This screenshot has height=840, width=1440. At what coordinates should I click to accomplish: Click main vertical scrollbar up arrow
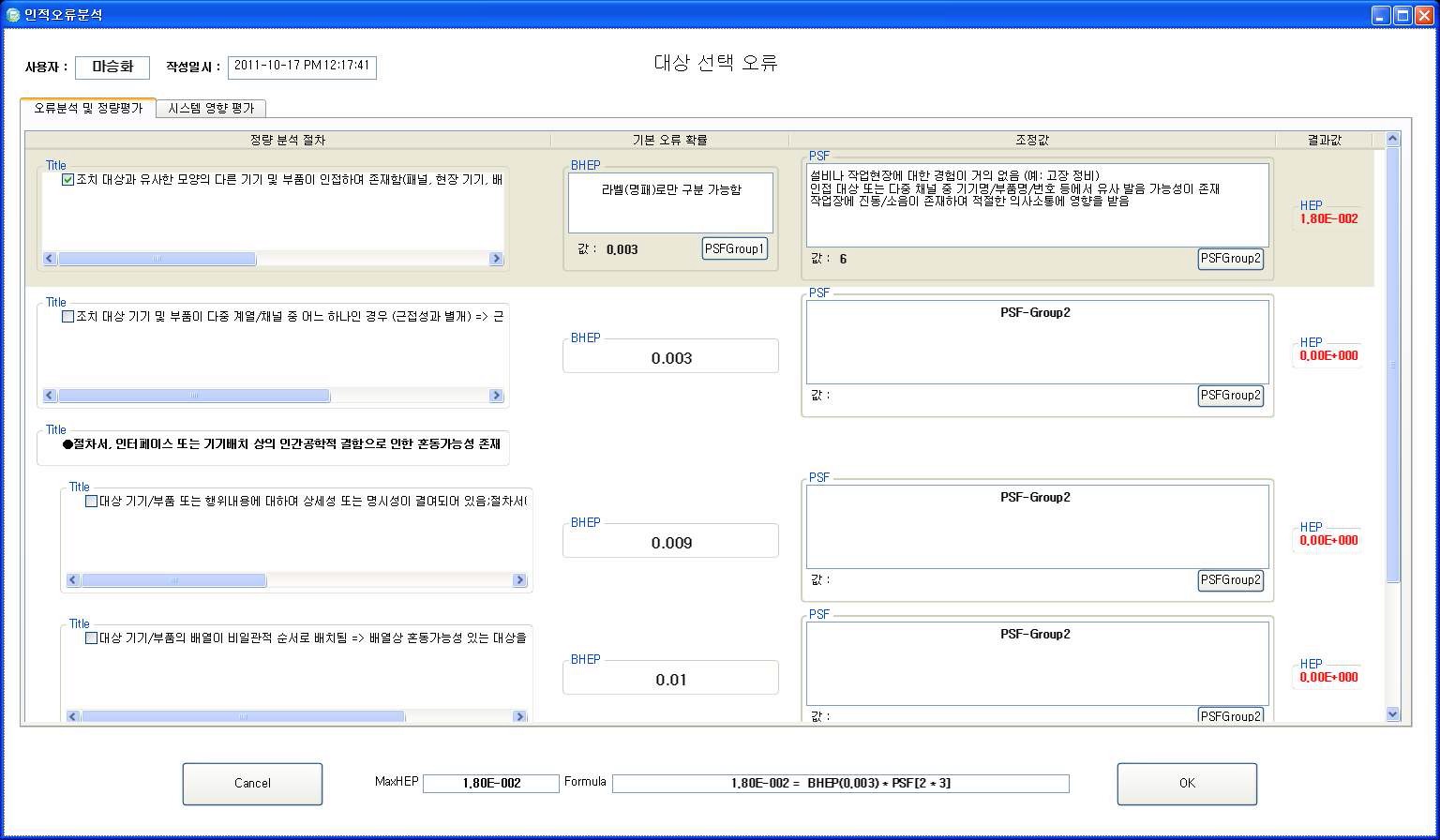click(1392, 140)
